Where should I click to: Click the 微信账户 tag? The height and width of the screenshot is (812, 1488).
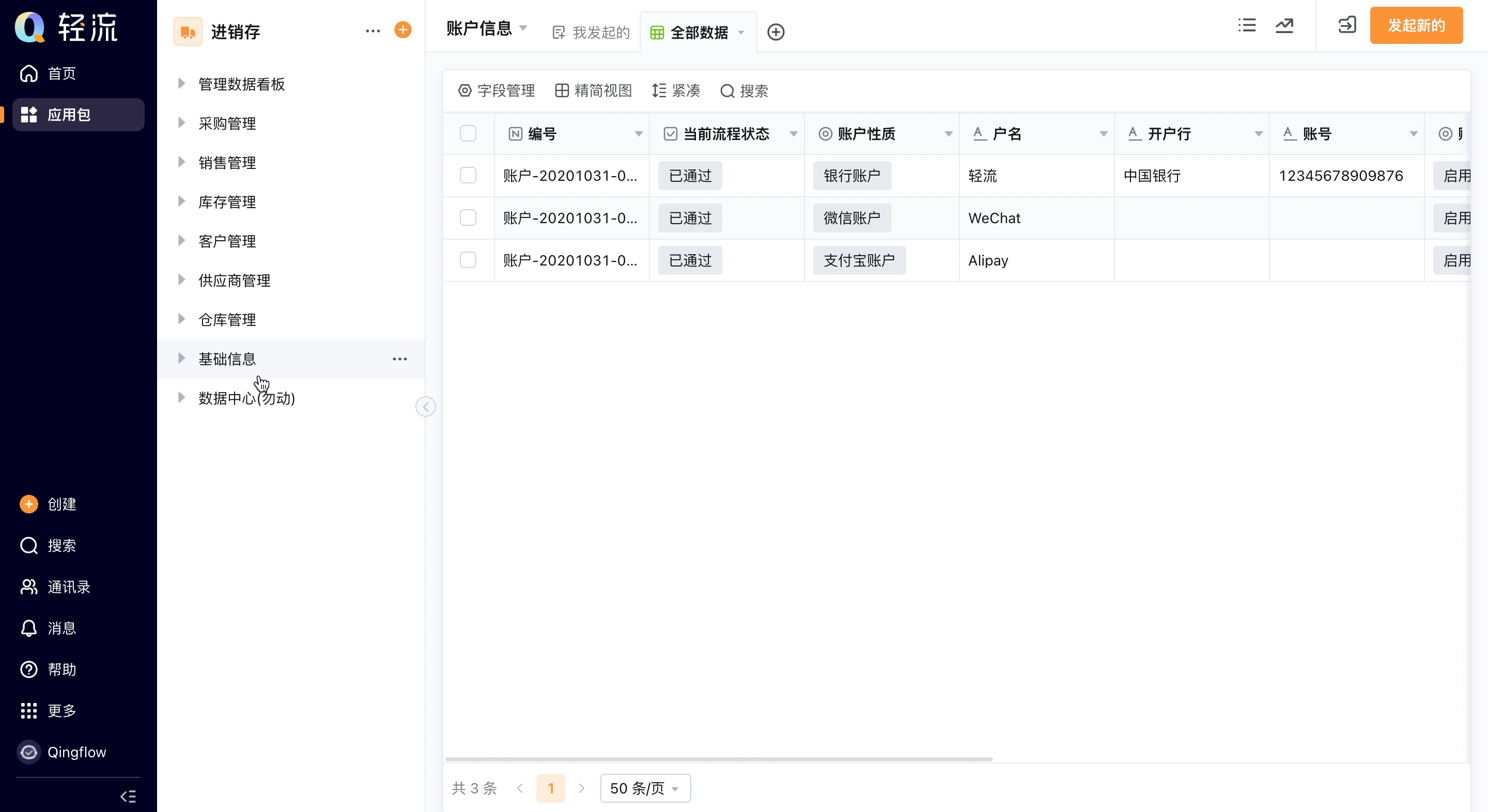(852, 218)
